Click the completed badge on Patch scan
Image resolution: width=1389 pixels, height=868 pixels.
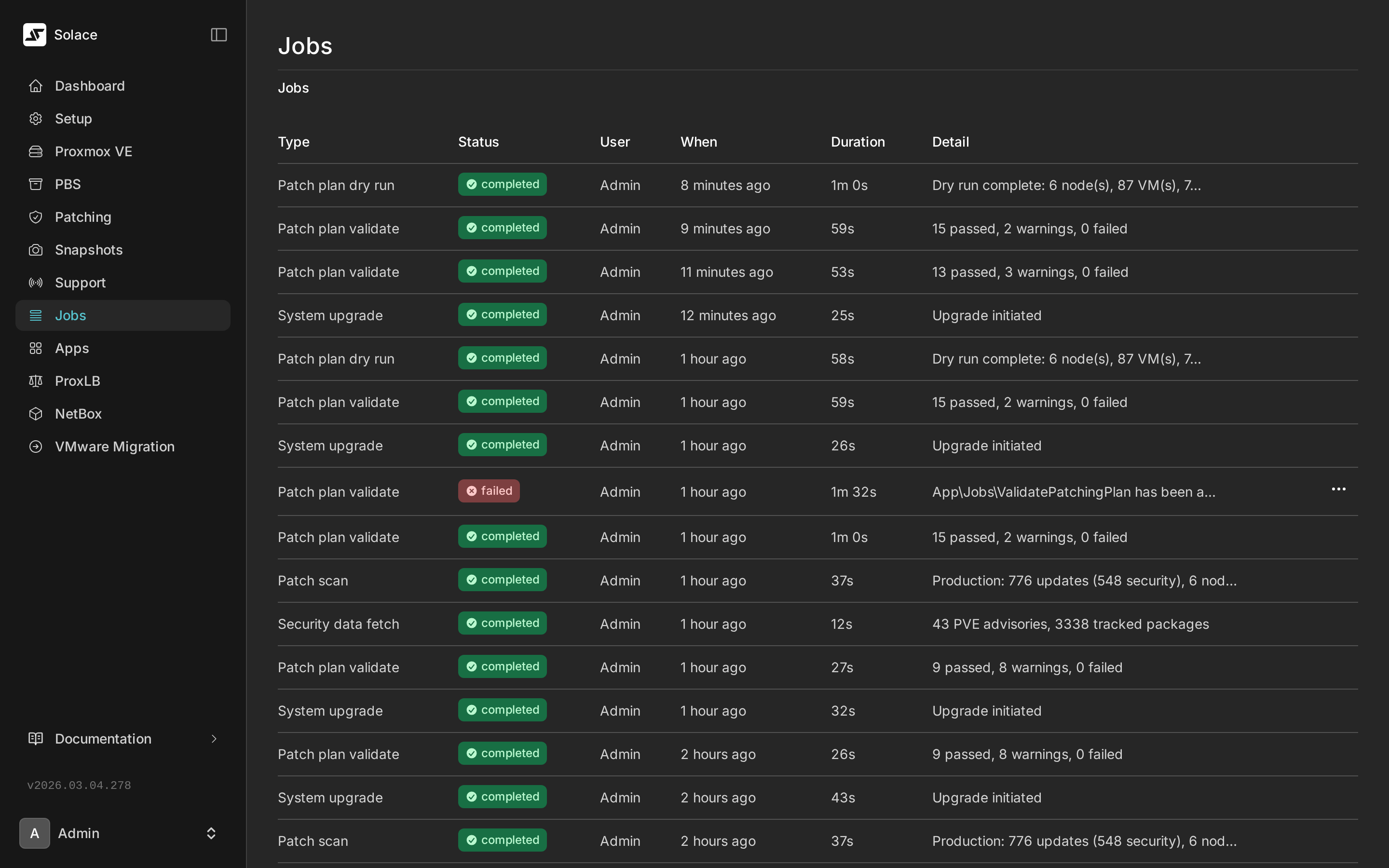pyautogui.click(x=502, y=579)
